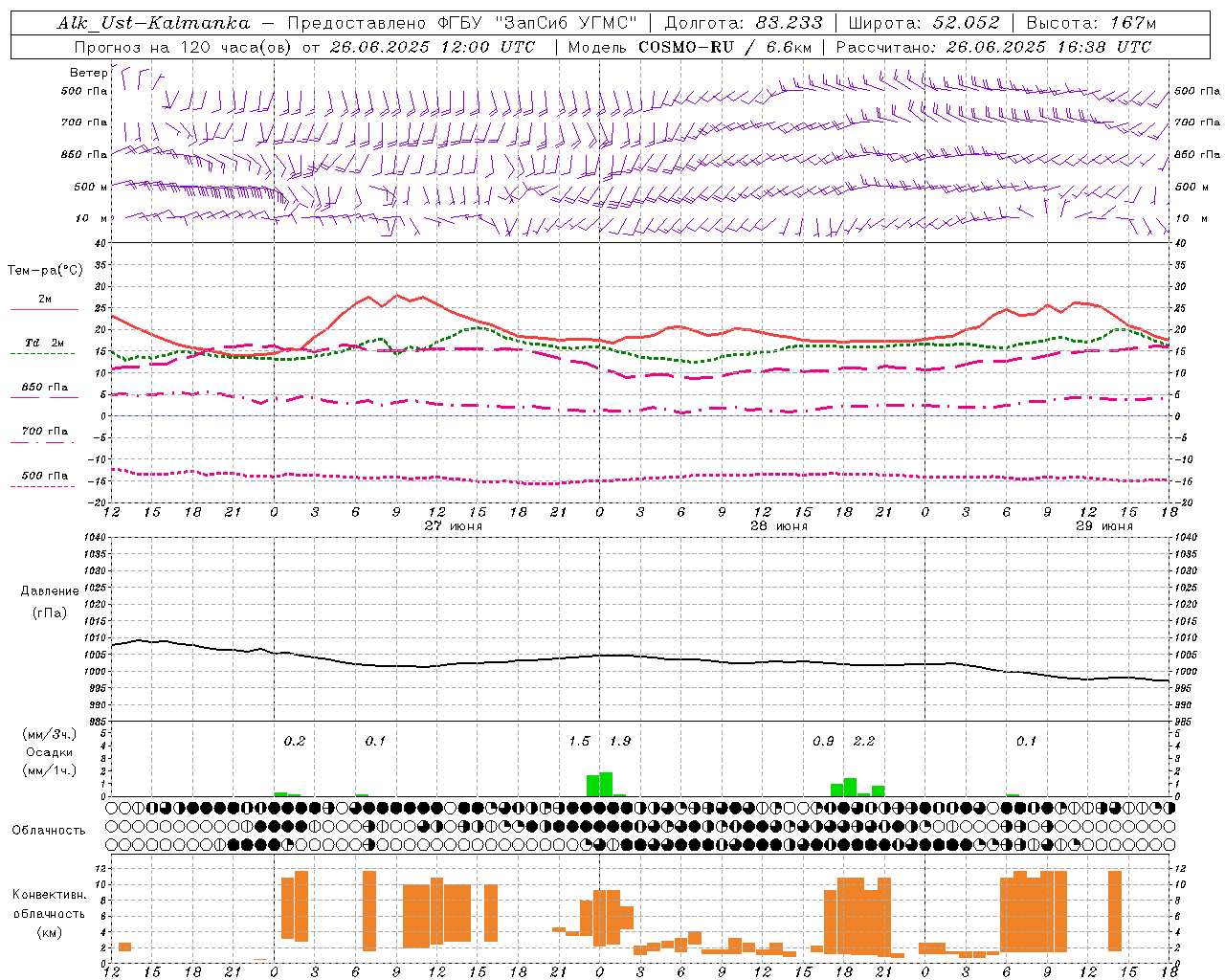
Task: Click the Облачность label
Action: click(49, 831)
